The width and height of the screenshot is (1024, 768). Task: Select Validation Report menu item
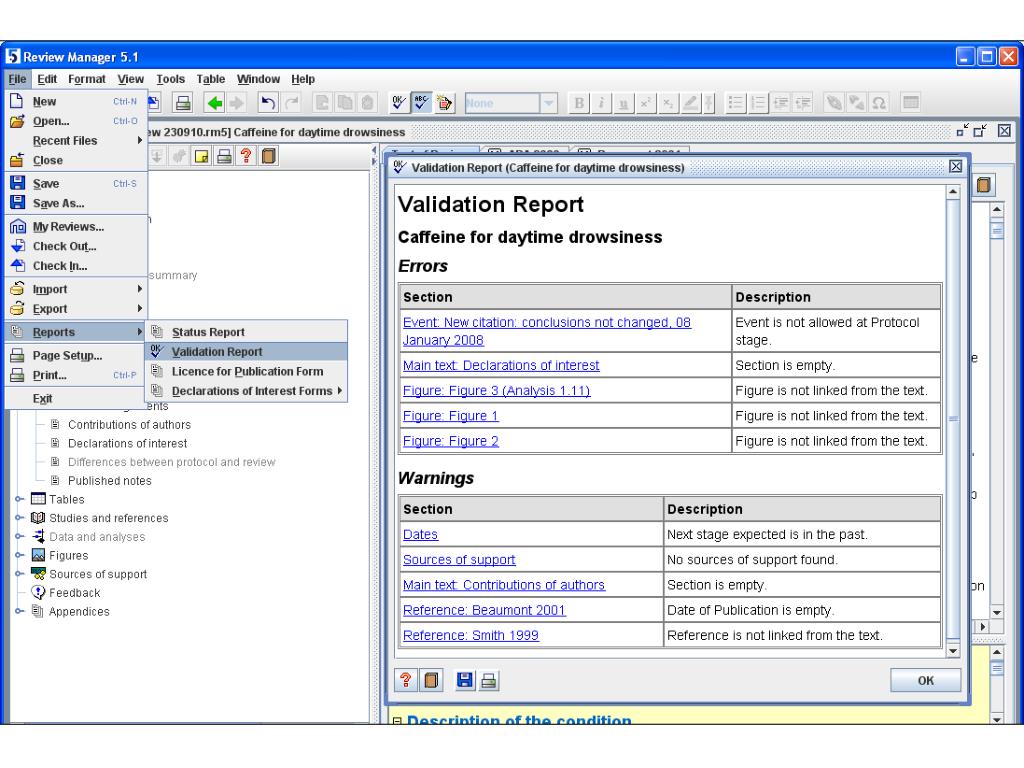(x=247, y=351)
